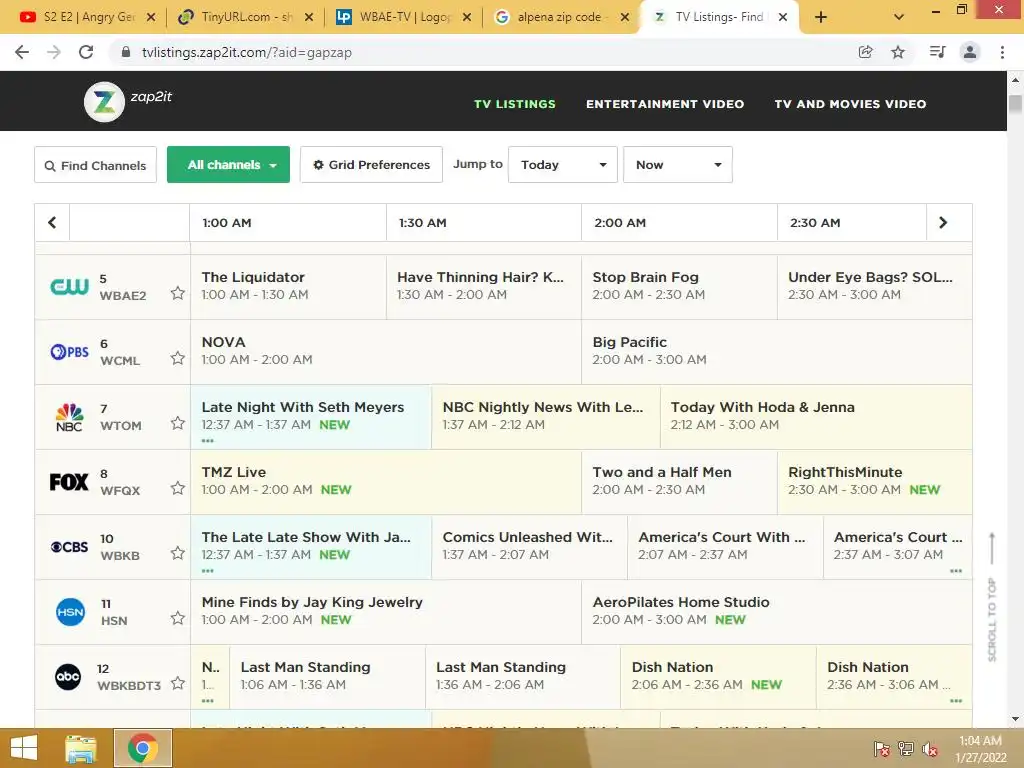This screenshot has width=1024, height=768.
Task: Open ENTERTAINMENT VIDEO nav item
Action: (x=665, y=104)
